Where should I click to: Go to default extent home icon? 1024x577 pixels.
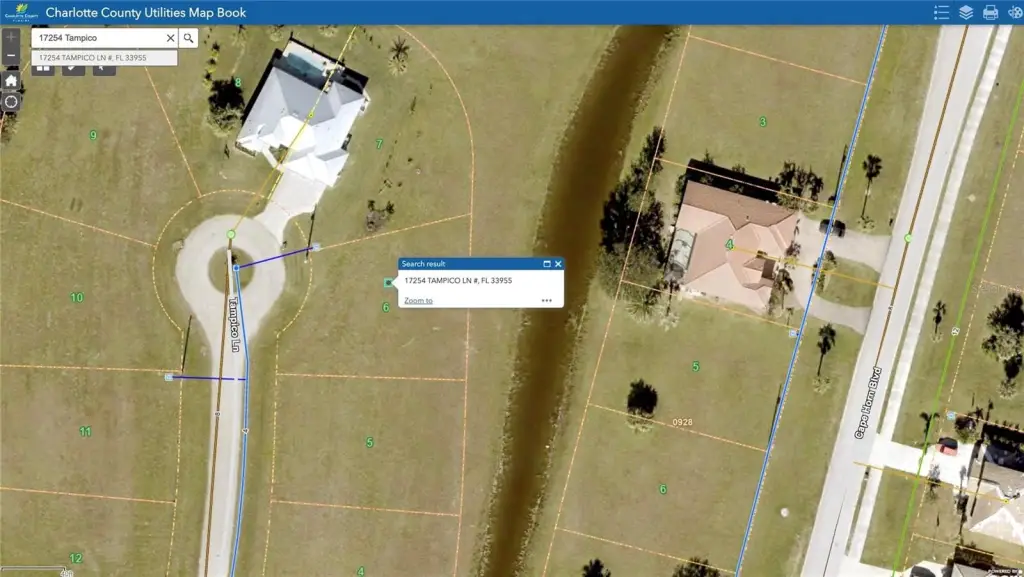click(x=11, y=80)
